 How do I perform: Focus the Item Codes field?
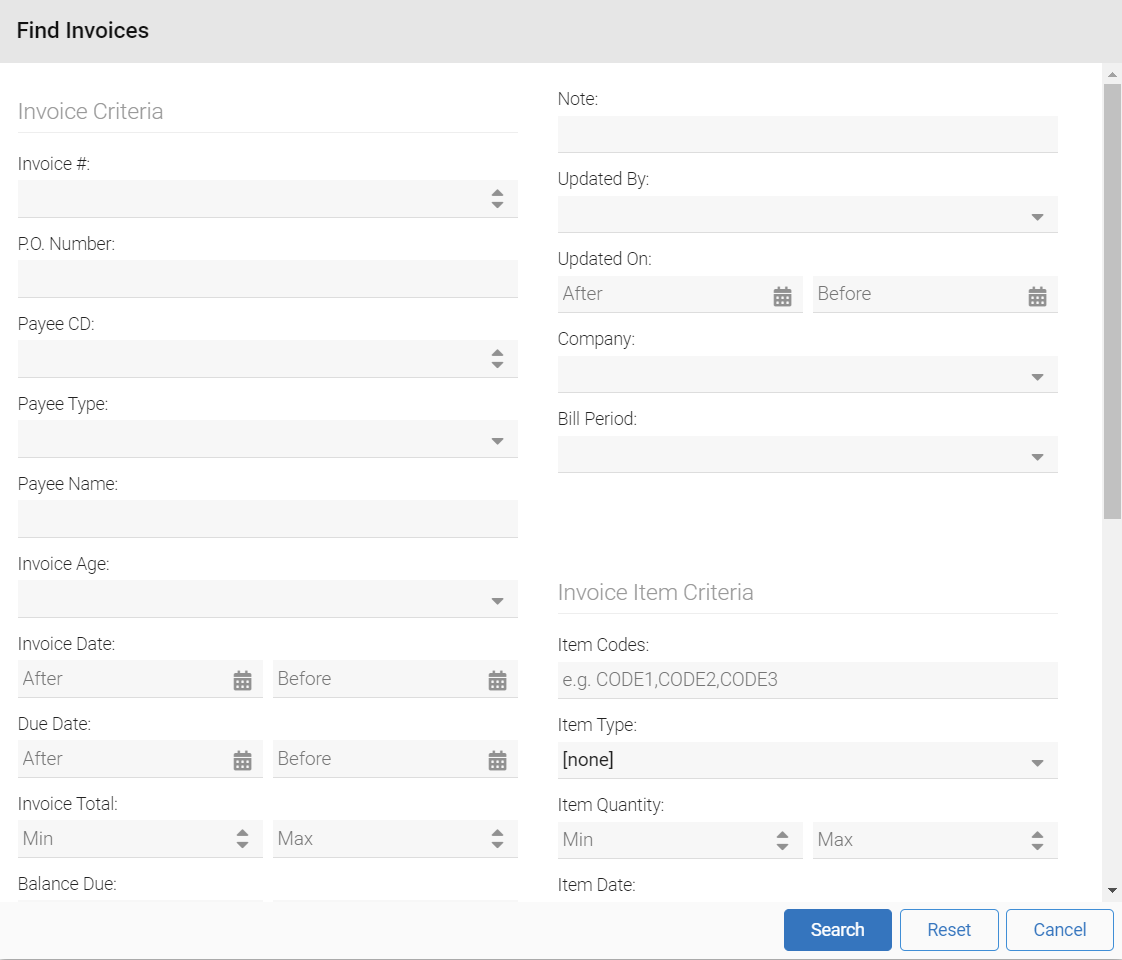[x=807, y=680]
